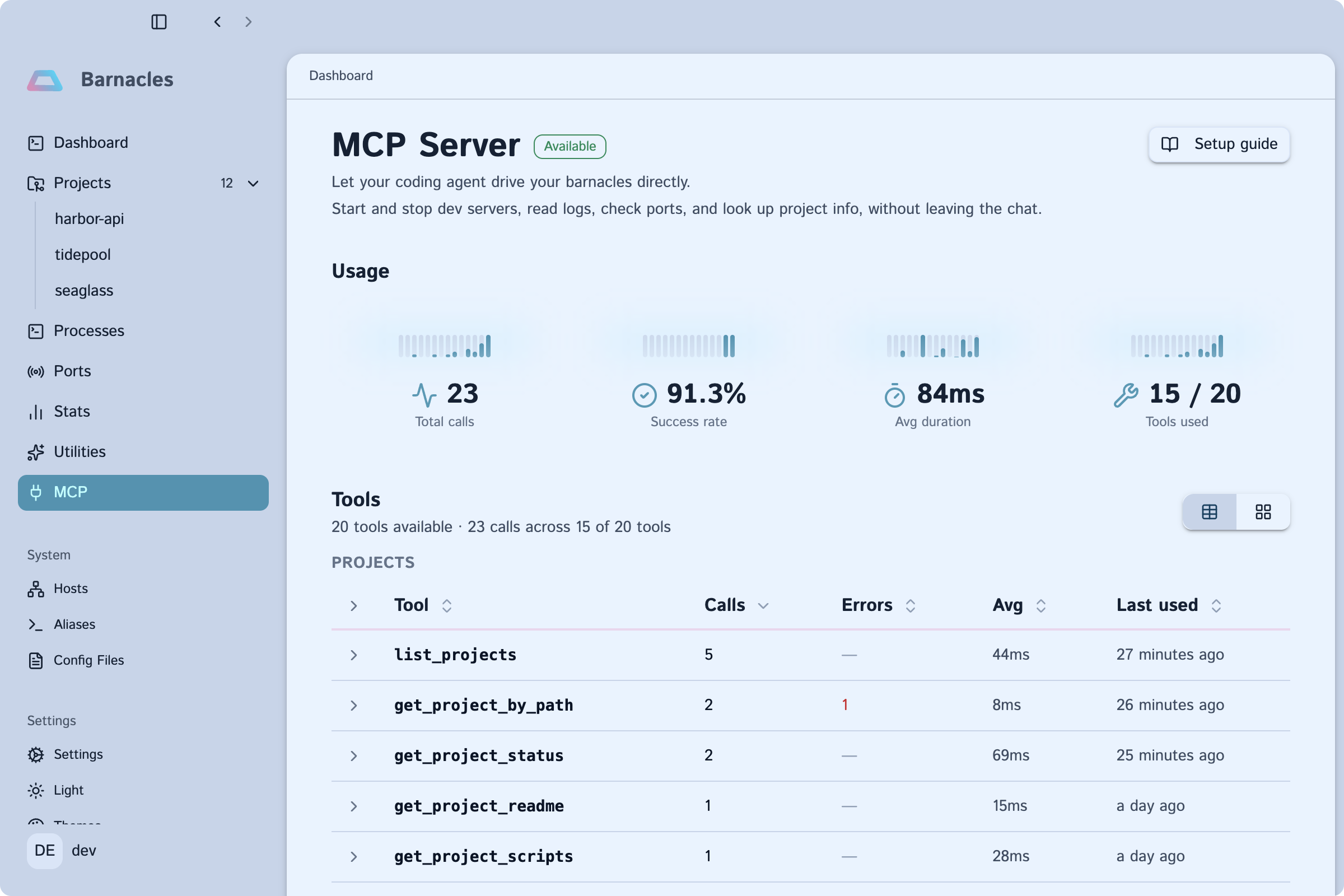Click the Utilities sparkles icon
This screenshot has width=1344, height=896.
click(36, 452)
